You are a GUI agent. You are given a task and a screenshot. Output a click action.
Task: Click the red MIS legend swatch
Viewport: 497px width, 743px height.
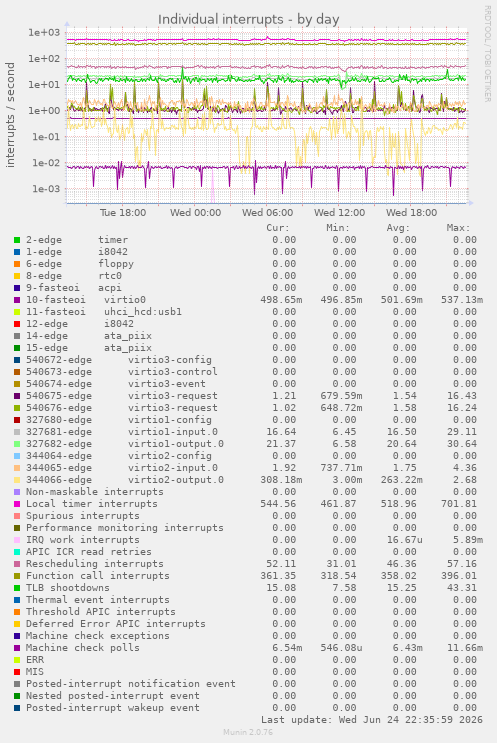(17, 672)
